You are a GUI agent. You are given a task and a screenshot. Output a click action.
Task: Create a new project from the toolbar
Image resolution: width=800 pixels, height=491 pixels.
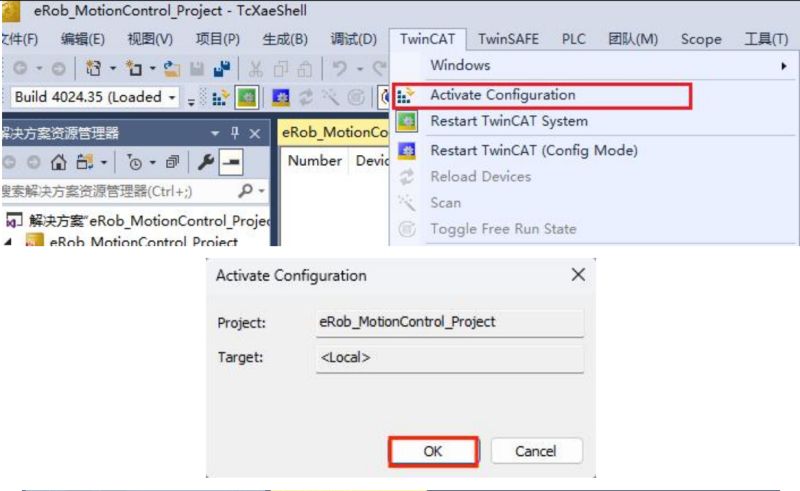[x=93, y=68]
